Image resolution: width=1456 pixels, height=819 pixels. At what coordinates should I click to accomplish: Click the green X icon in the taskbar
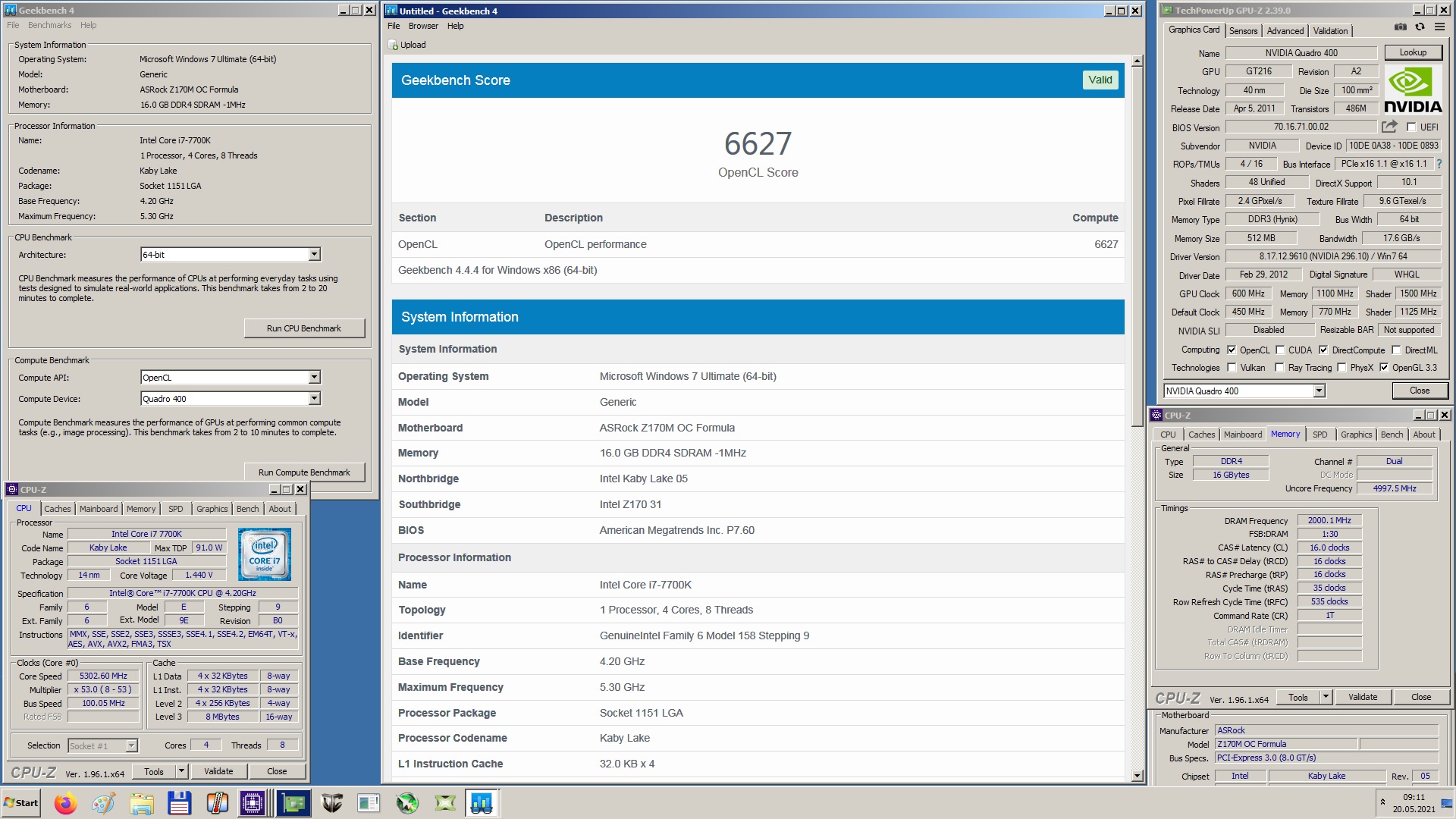[445, 803]
